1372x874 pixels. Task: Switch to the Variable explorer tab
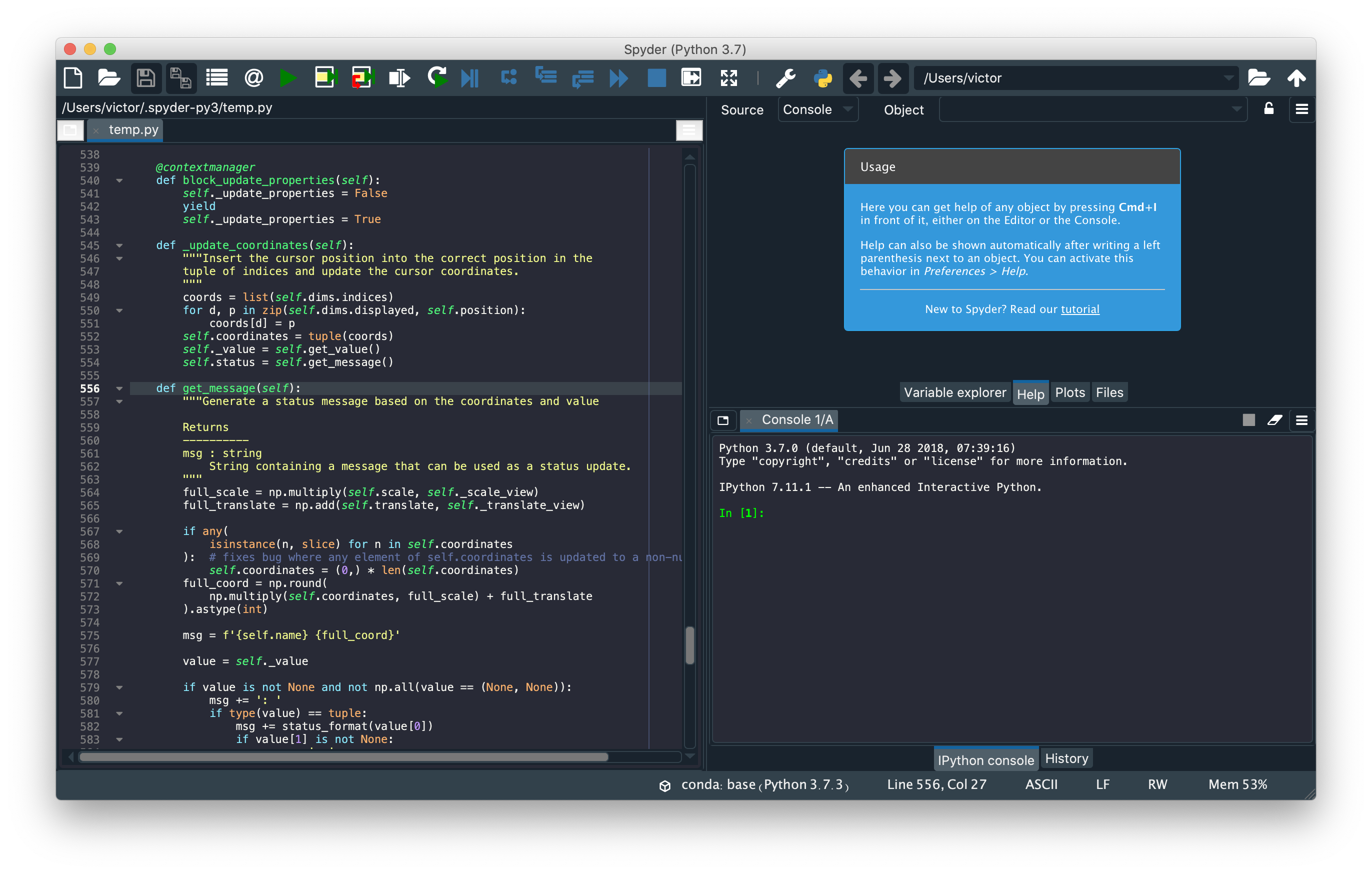(954, 392)
